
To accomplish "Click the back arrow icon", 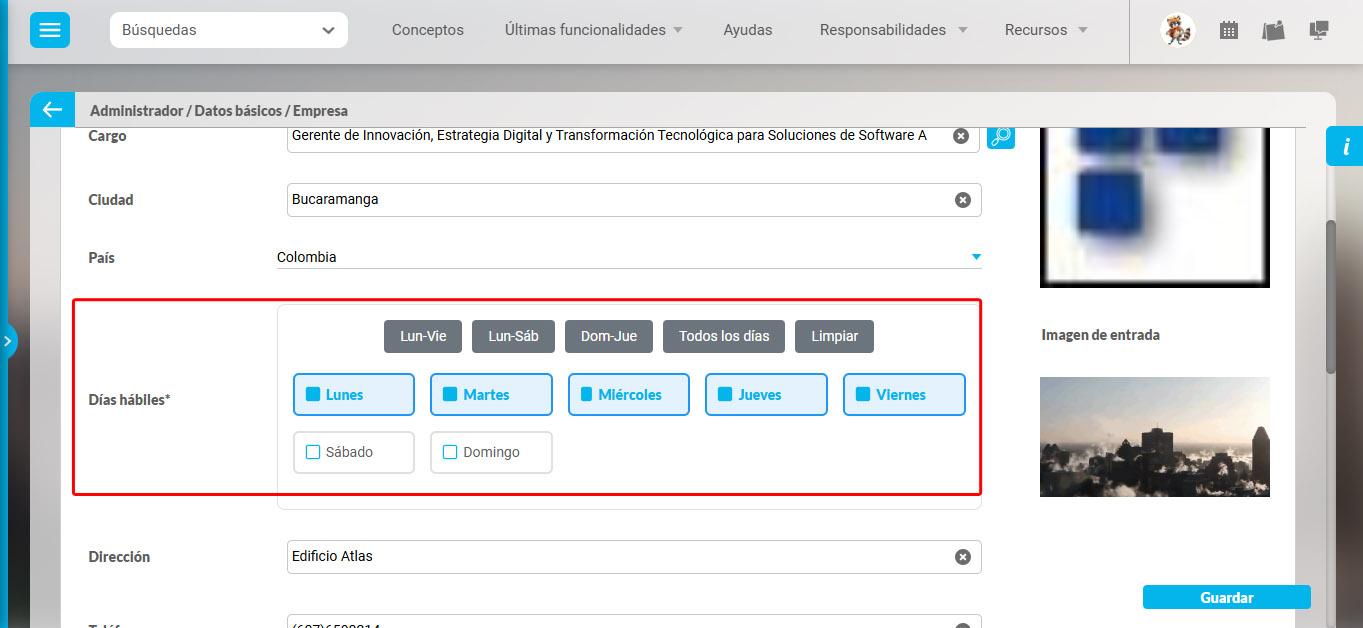I will pyautogui.click(x=52, y=110).
